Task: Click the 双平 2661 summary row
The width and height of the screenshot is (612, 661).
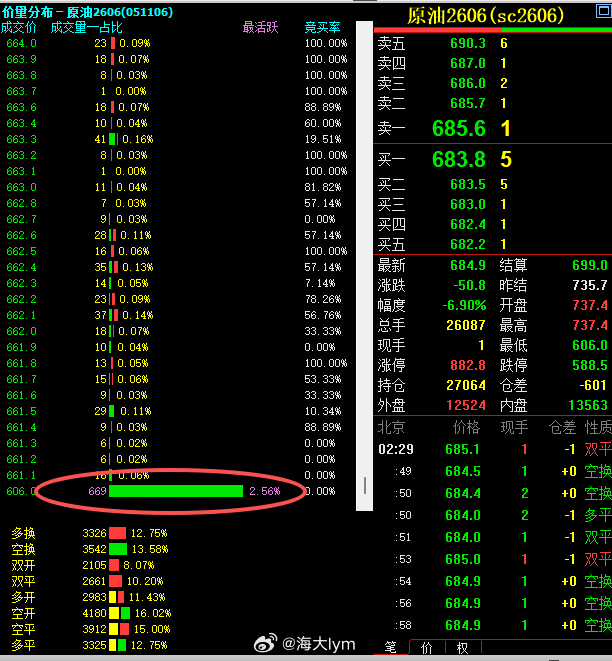Action: pos(89,581)
